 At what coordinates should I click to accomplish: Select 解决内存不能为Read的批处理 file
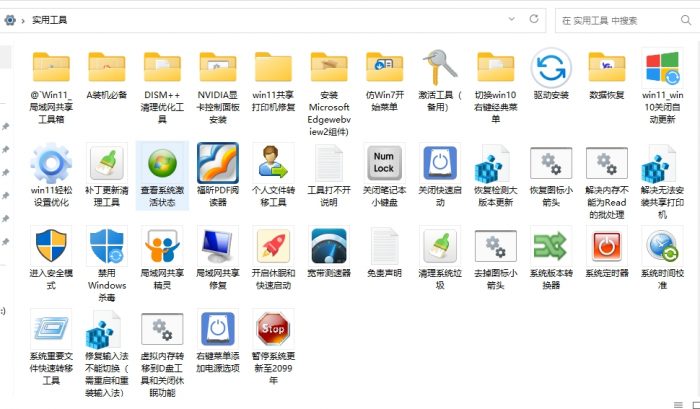coord(607,163)
